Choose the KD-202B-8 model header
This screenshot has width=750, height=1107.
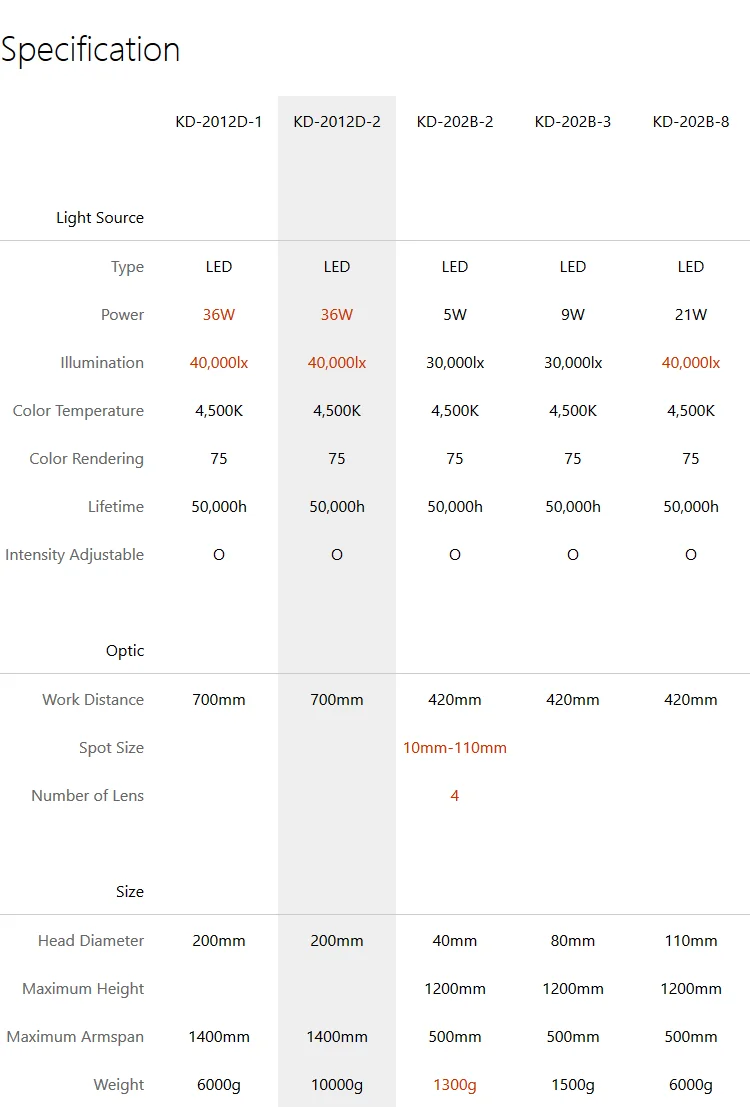click(x=691, y=122)
